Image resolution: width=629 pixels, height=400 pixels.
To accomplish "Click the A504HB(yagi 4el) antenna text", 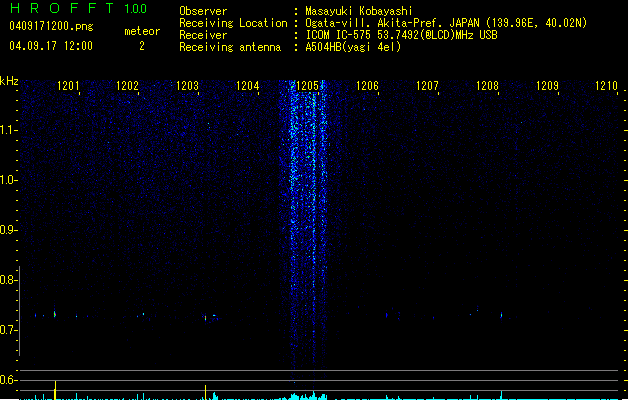I will pos(353,47).
